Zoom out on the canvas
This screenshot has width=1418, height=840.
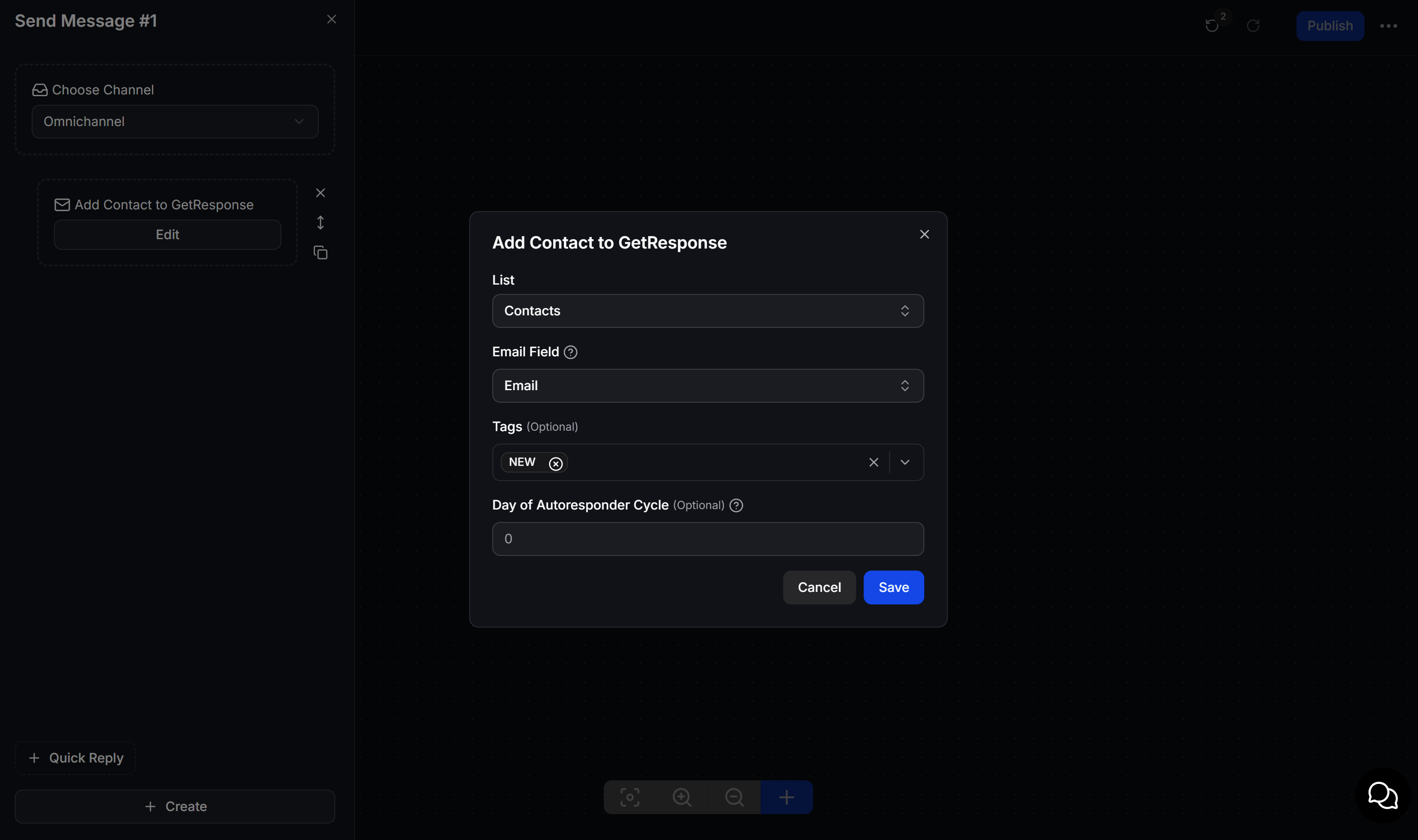click(734, 798)
